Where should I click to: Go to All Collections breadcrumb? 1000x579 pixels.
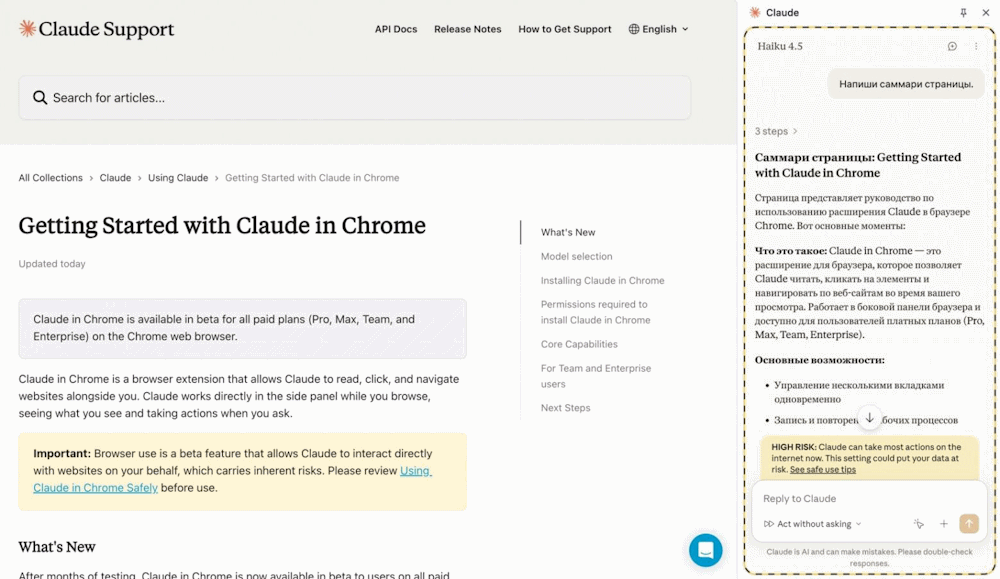click(50, 178)
